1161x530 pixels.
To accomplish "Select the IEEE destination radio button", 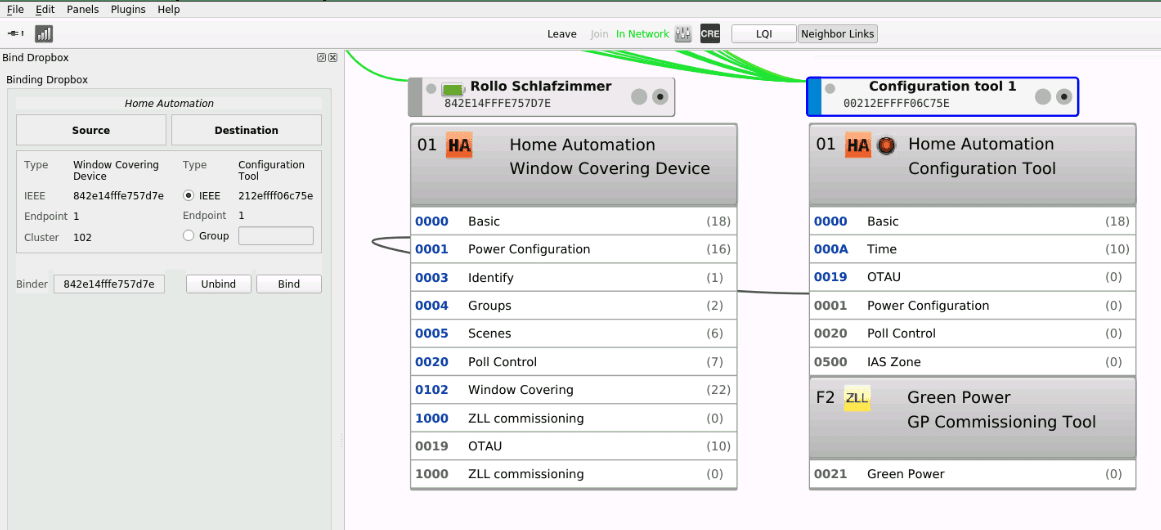I will [188, 196].
